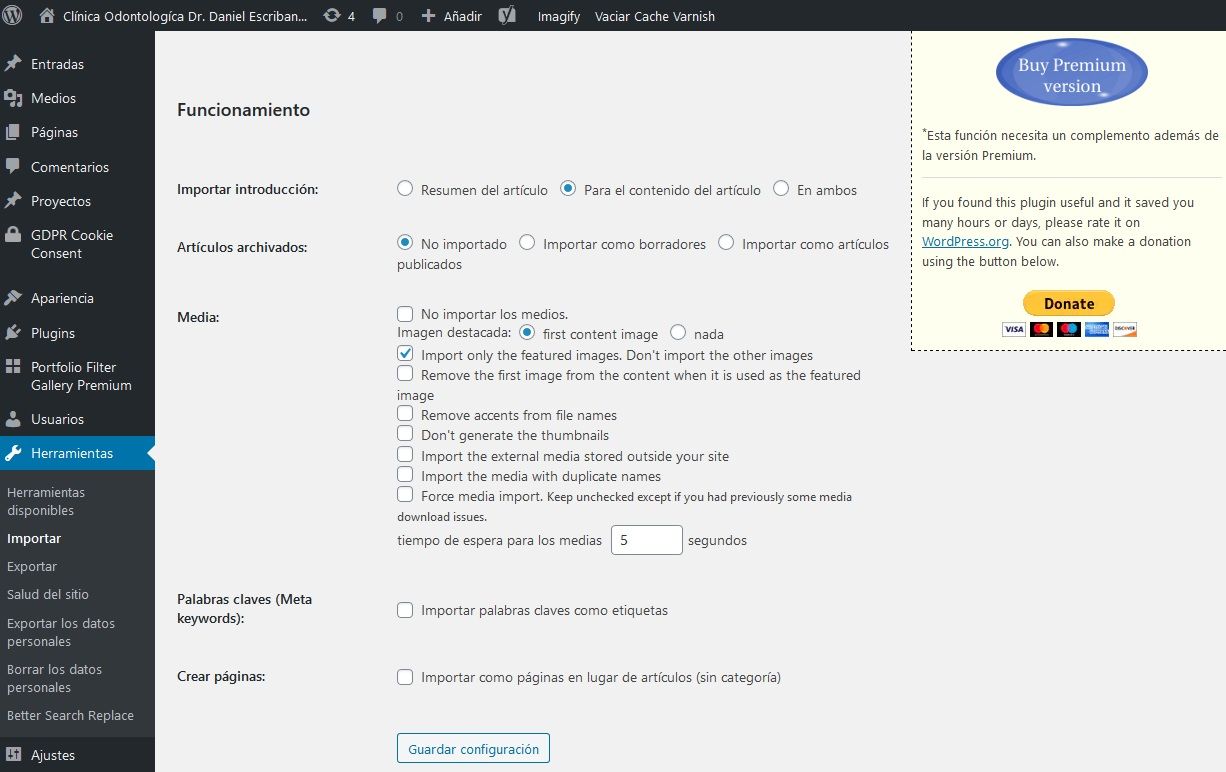Check Import the external media option
The image size is (1226, 772).
tap(405, 455)
